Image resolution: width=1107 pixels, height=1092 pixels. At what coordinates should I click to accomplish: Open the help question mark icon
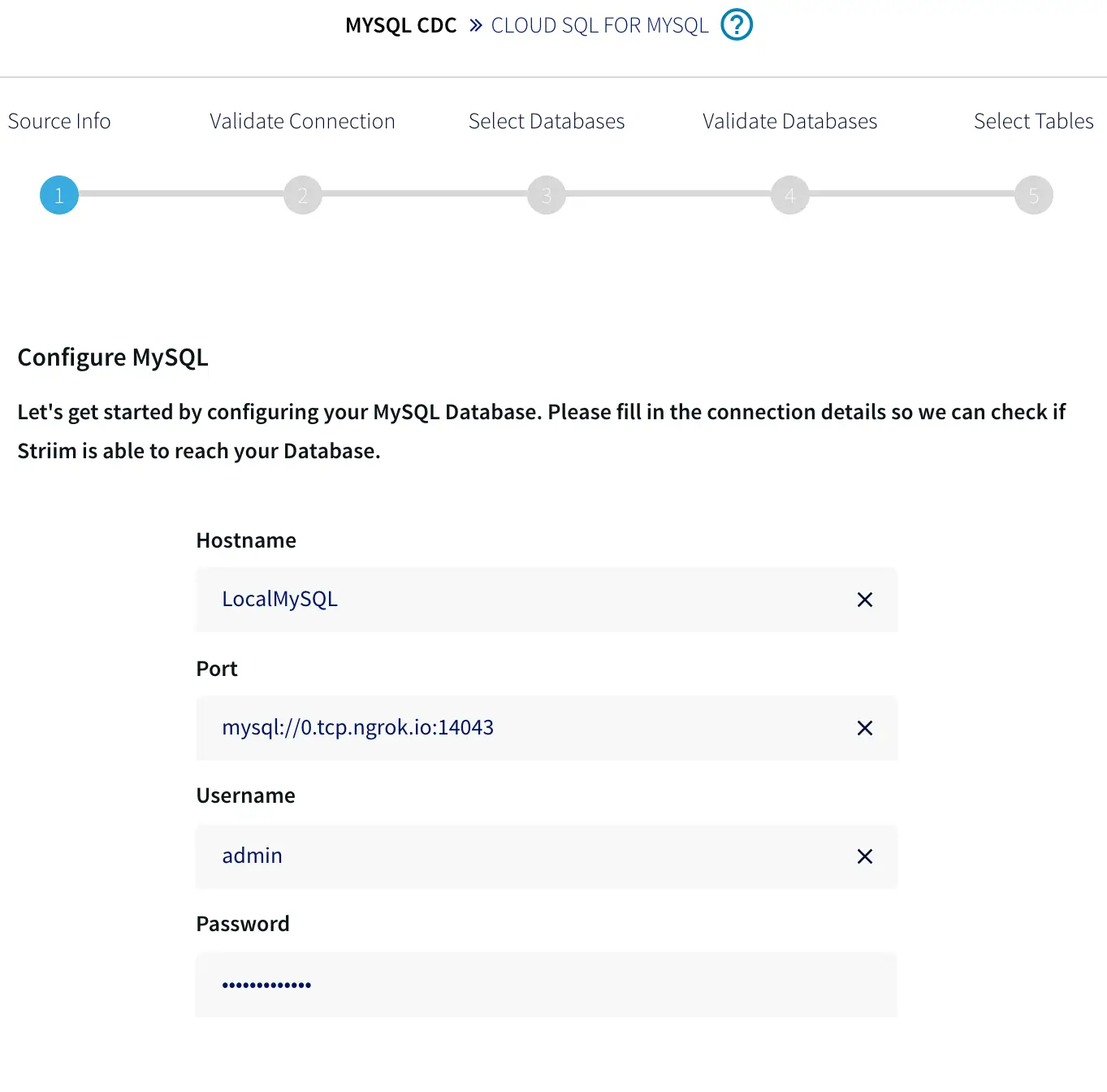coord(737,25)
